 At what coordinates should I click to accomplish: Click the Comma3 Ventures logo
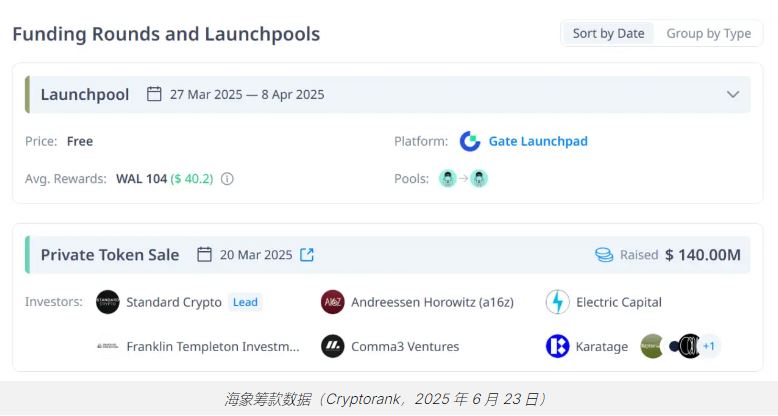tap(333, 346)
